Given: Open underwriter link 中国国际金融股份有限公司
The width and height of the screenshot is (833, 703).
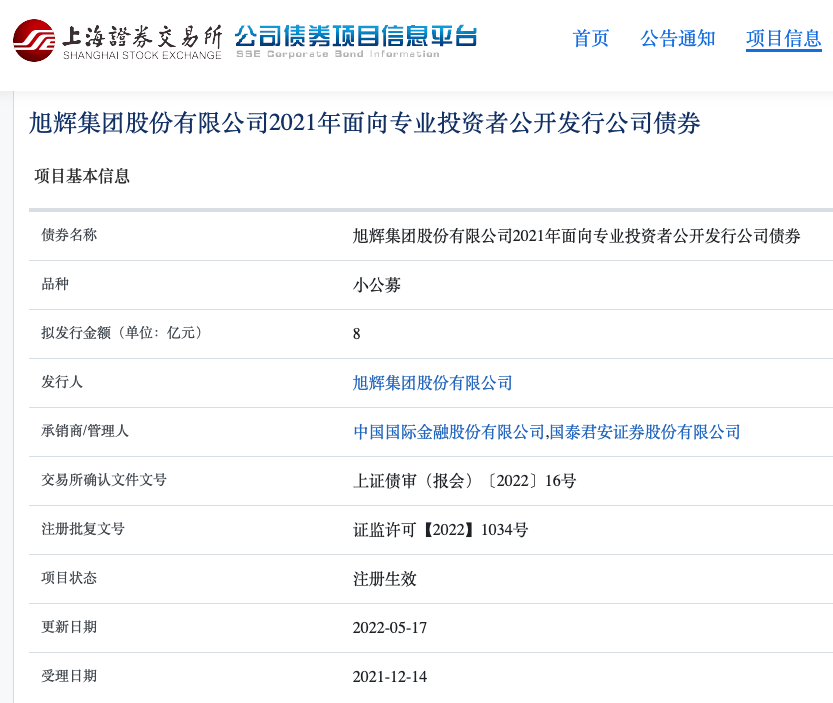Looking at the screenshot, I should [448, 431].
